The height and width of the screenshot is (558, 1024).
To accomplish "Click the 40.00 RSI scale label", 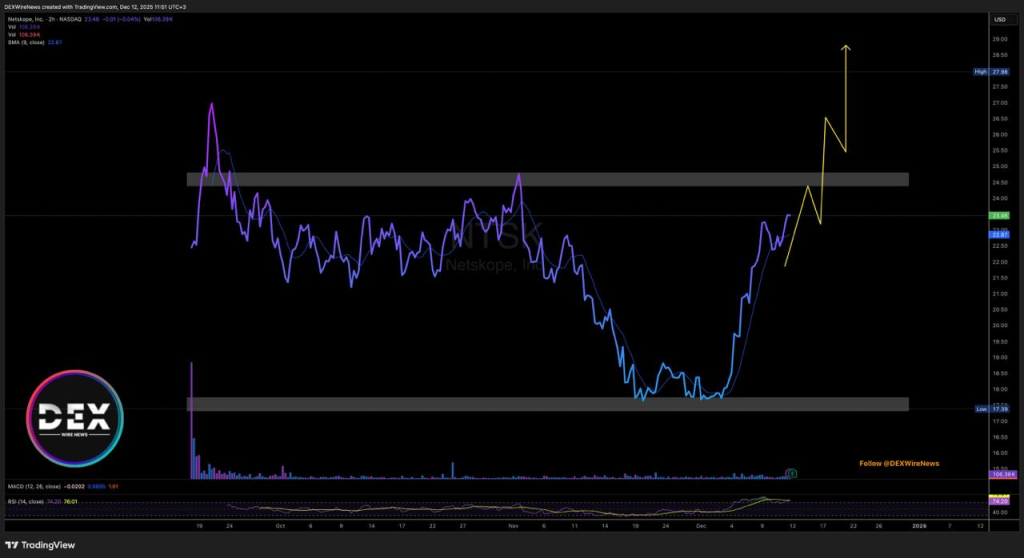I will coord(1000,513).
